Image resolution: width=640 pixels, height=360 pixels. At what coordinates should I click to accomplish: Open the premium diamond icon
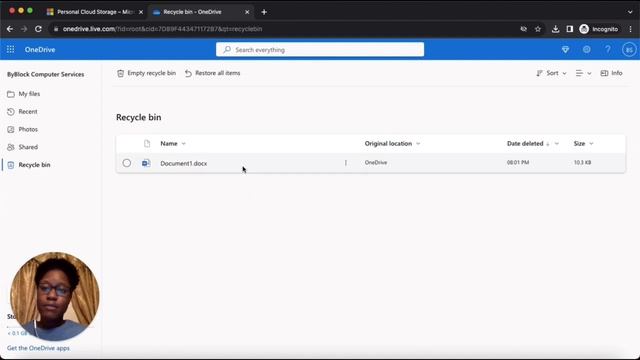coord(565,49)
